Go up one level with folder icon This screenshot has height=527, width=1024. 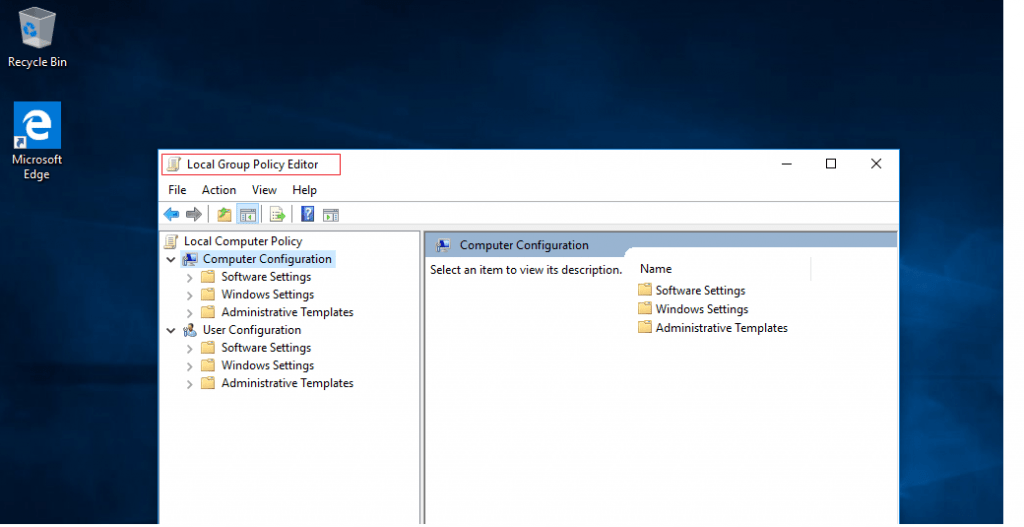tap(224, 214)
